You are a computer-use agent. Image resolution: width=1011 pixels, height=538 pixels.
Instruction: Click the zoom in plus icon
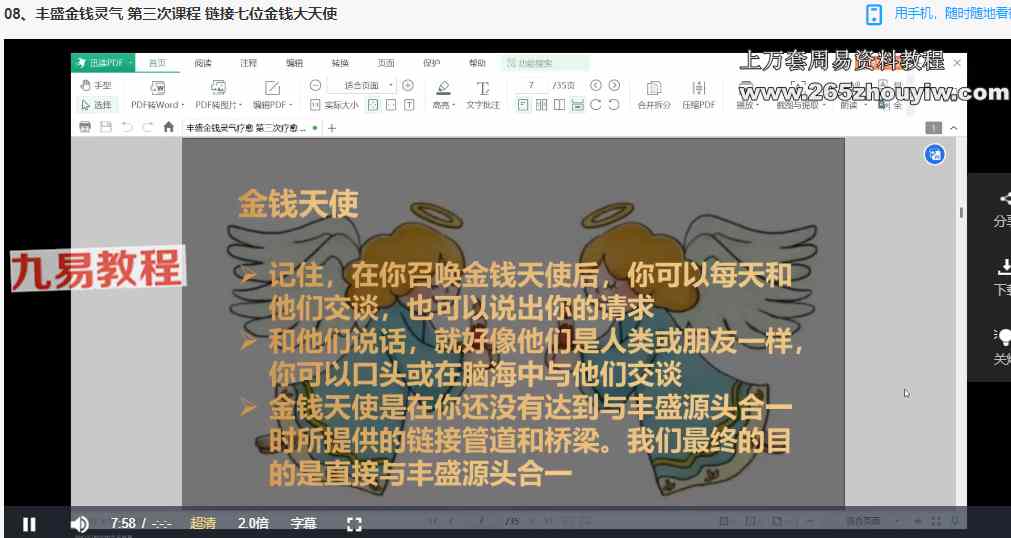point(408,86)
